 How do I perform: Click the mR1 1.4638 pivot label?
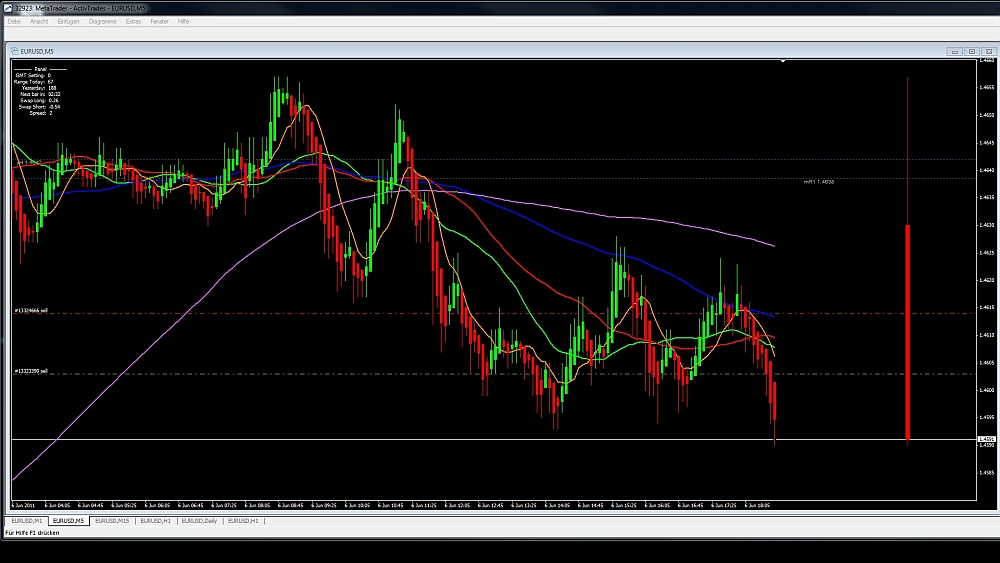click(x=818, y=182)
